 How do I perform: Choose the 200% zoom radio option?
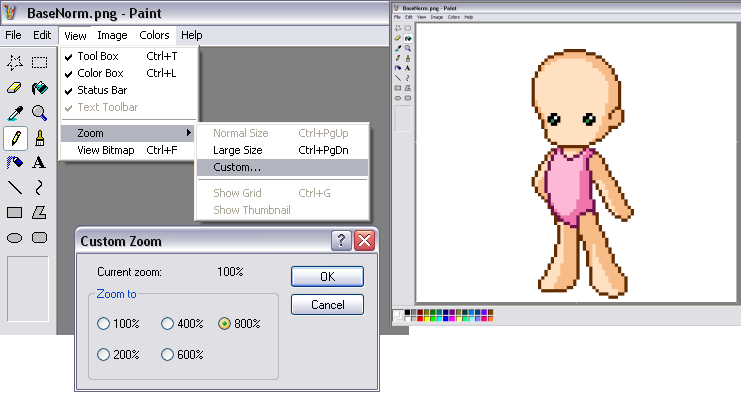coord(118,354)
